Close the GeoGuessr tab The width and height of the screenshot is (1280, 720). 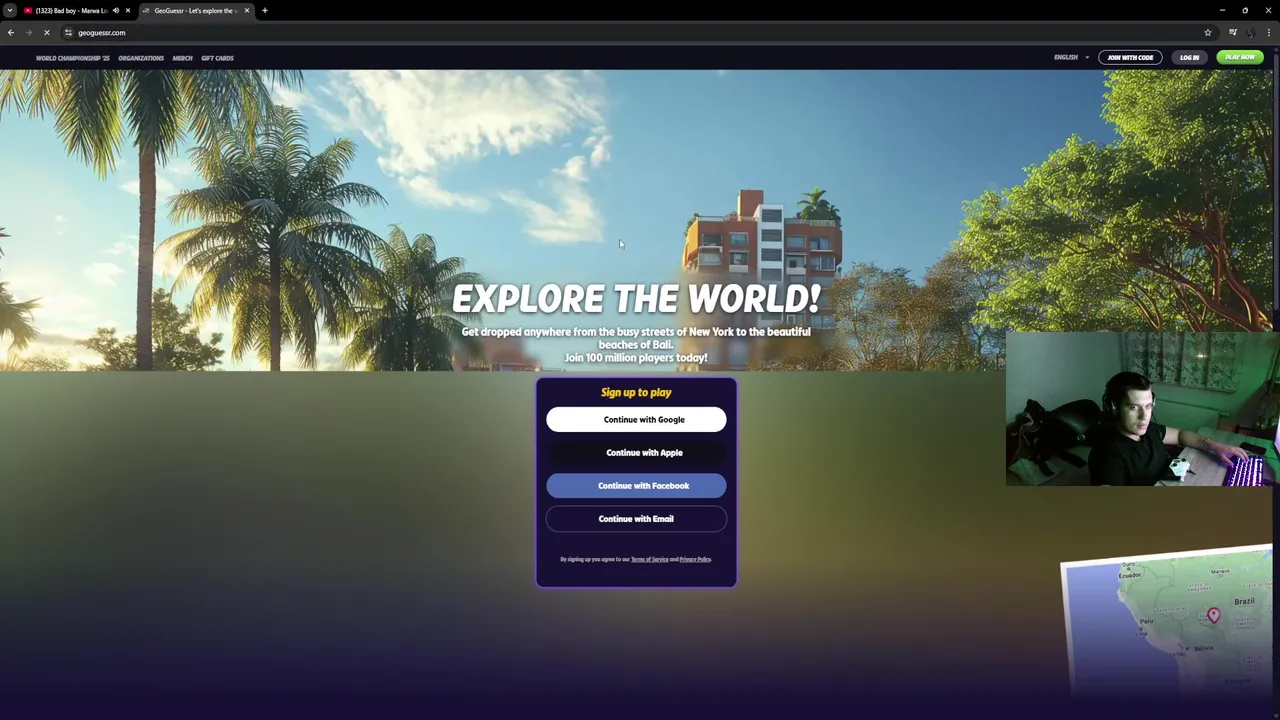[247, 10]
